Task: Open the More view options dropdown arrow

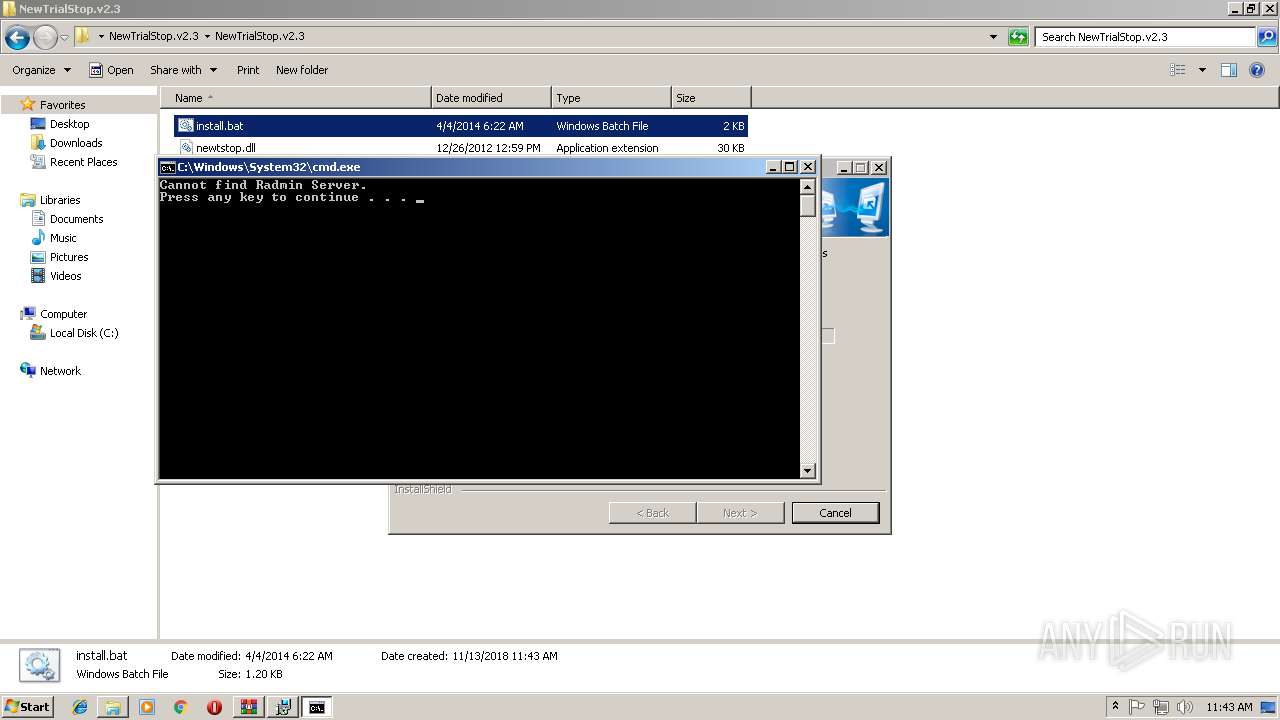Action: (1202, 70)
